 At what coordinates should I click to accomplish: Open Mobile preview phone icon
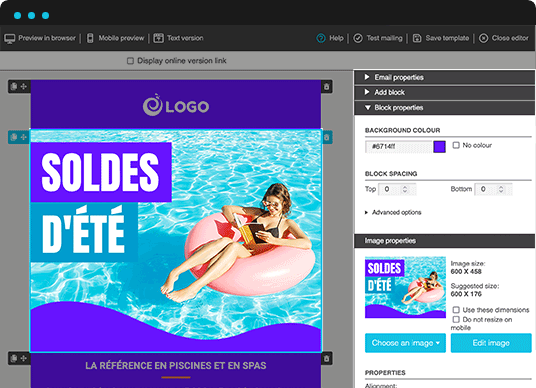pos(90,38)
